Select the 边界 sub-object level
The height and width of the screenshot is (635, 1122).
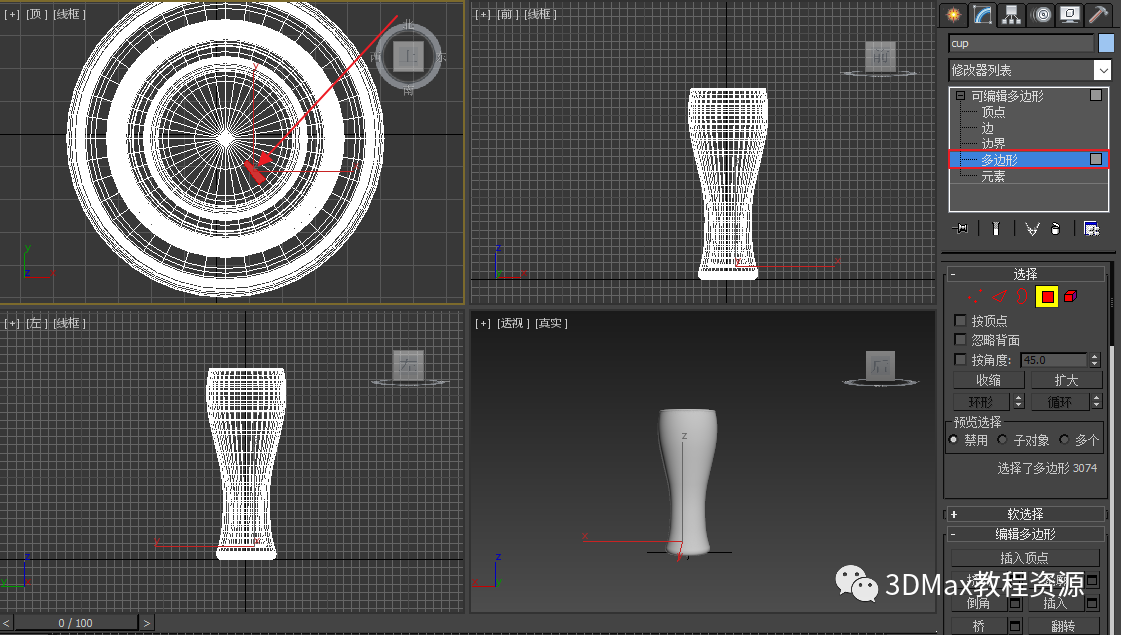pyautogui.click(x=993, y=143)
